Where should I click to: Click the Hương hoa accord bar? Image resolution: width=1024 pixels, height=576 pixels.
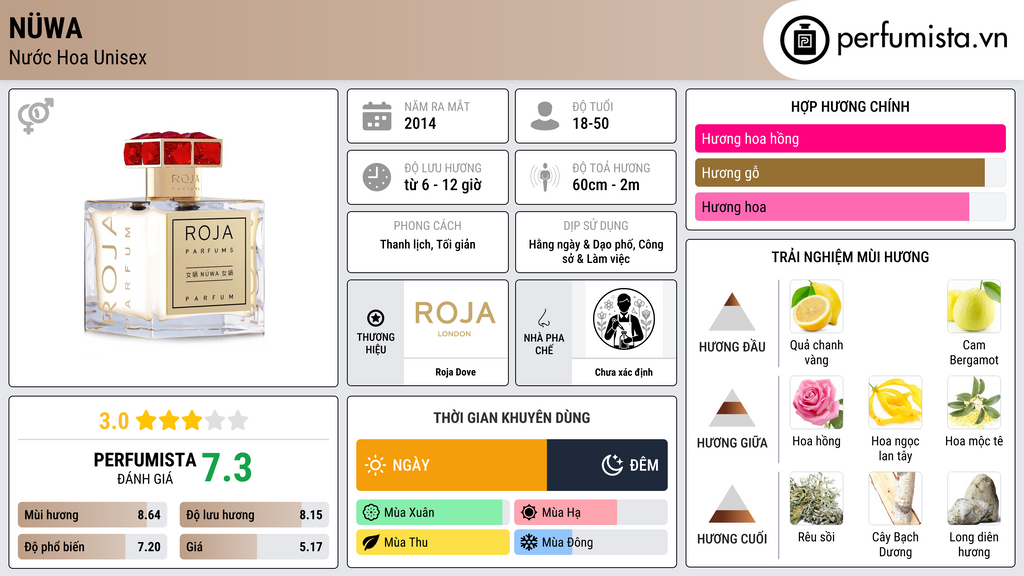tap(850, 206)
